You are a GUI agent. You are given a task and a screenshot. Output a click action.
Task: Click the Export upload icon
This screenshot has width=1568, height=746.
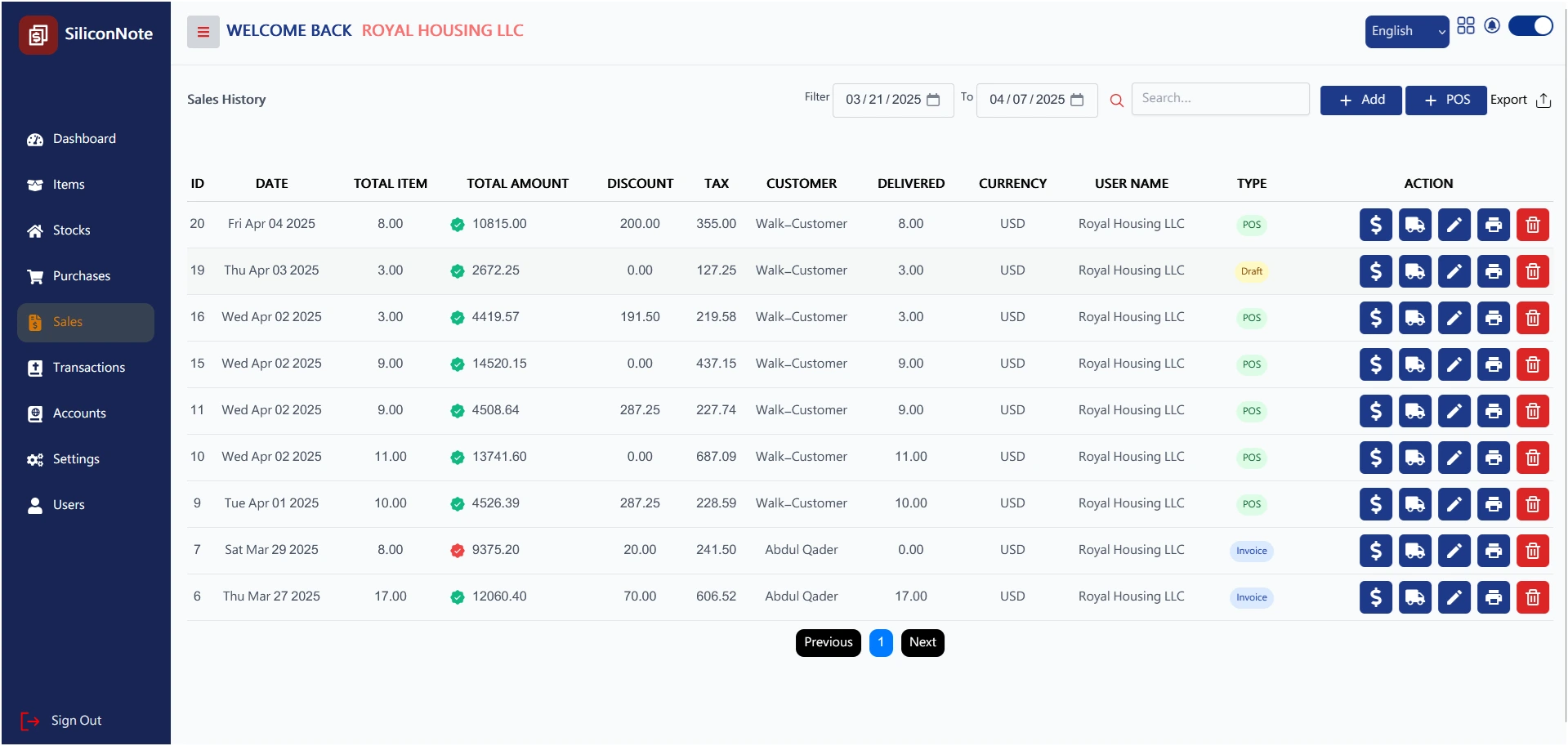pyautogui.click(x=1543, y=101)
